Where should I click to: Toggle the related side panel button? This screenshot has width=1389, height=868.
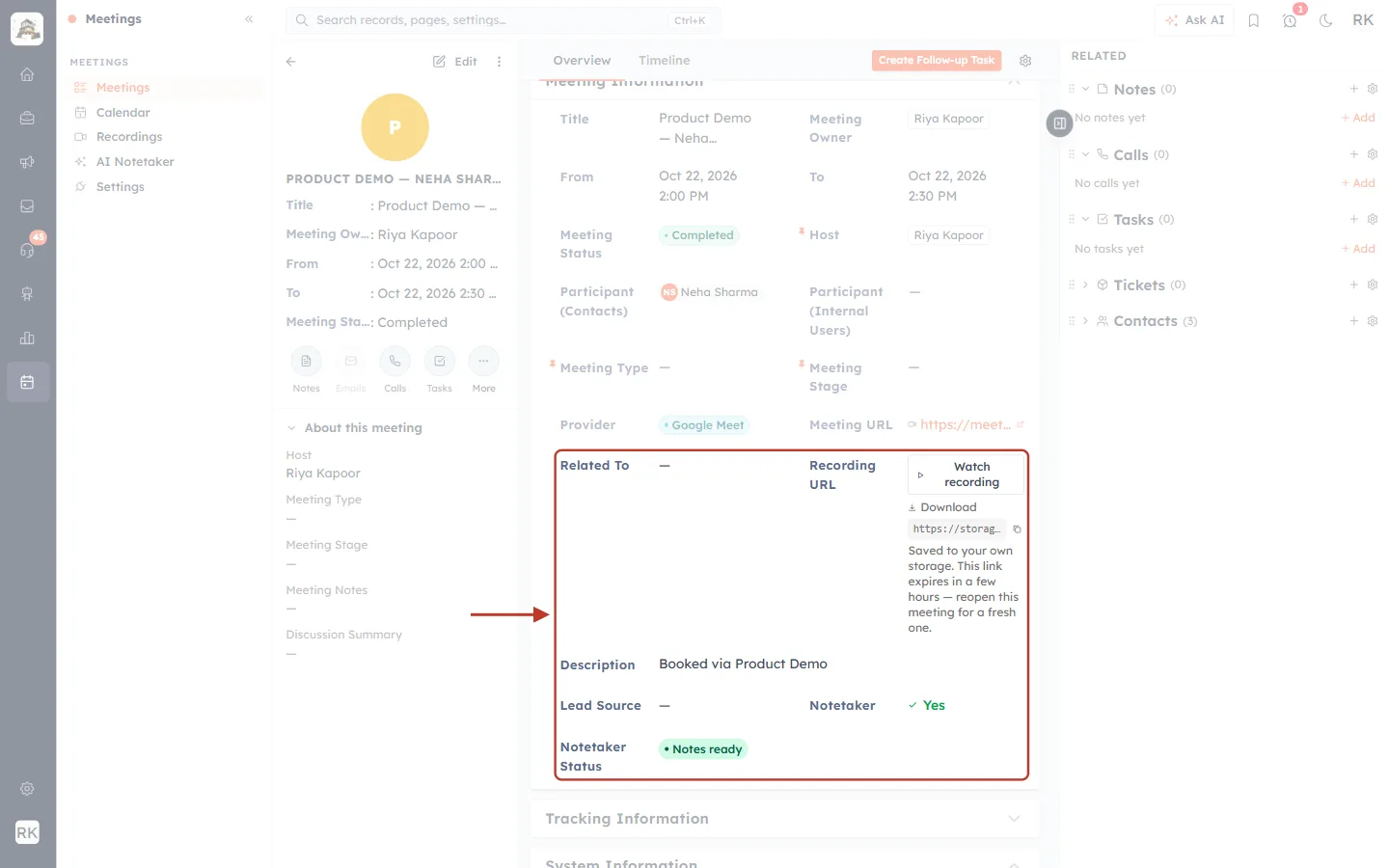1059,123
